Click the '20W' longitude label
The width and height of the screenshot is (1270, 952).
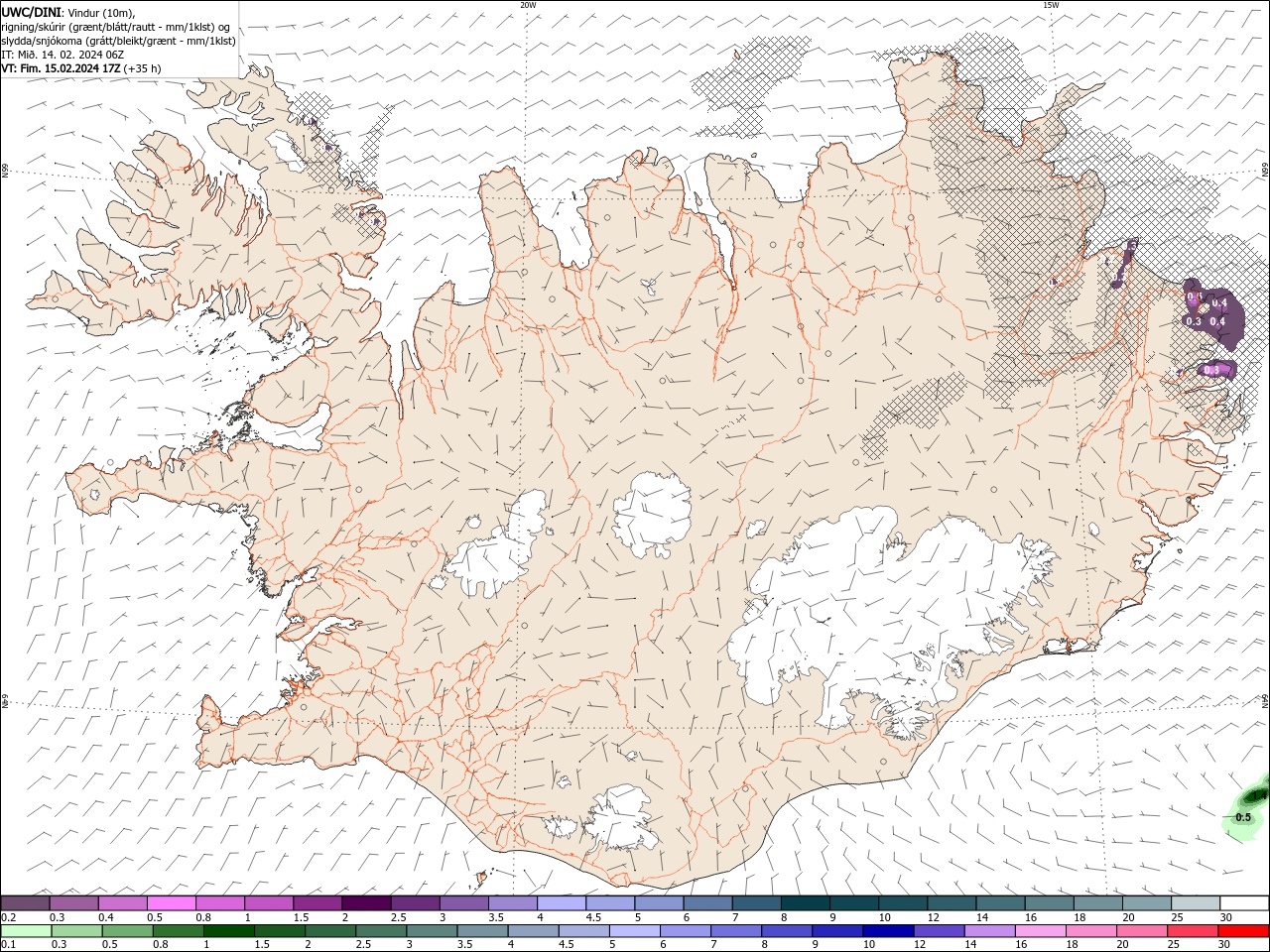(x=528, y=5)
